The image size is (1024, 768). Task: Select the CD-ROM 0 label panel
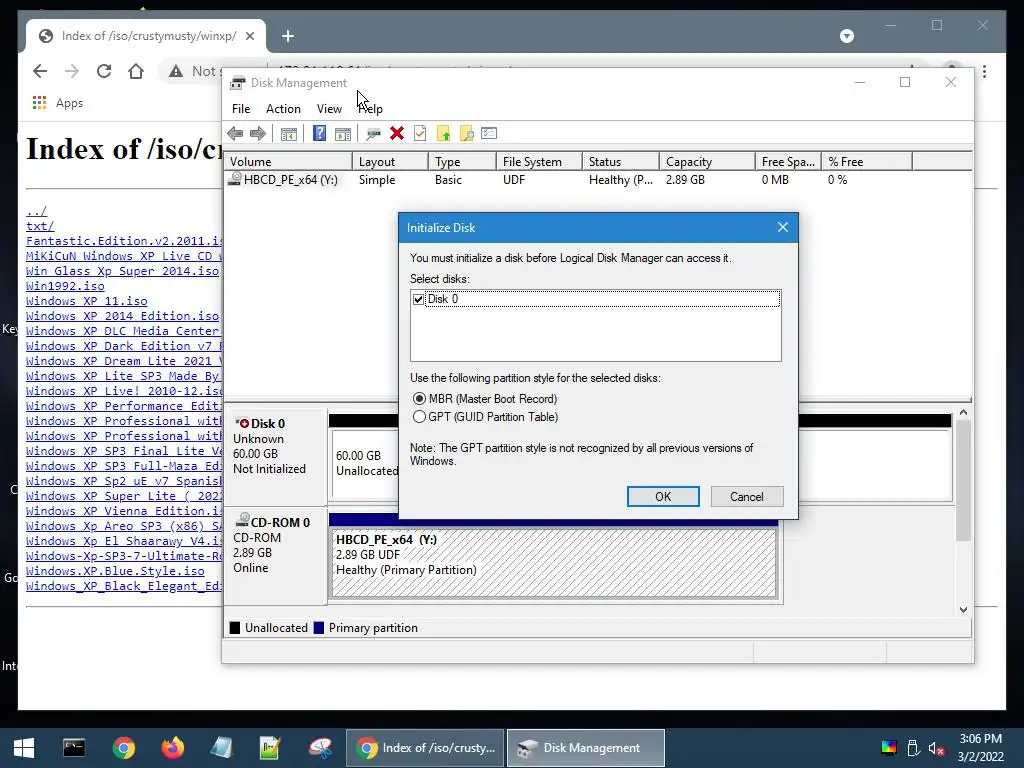coord(275,555)
